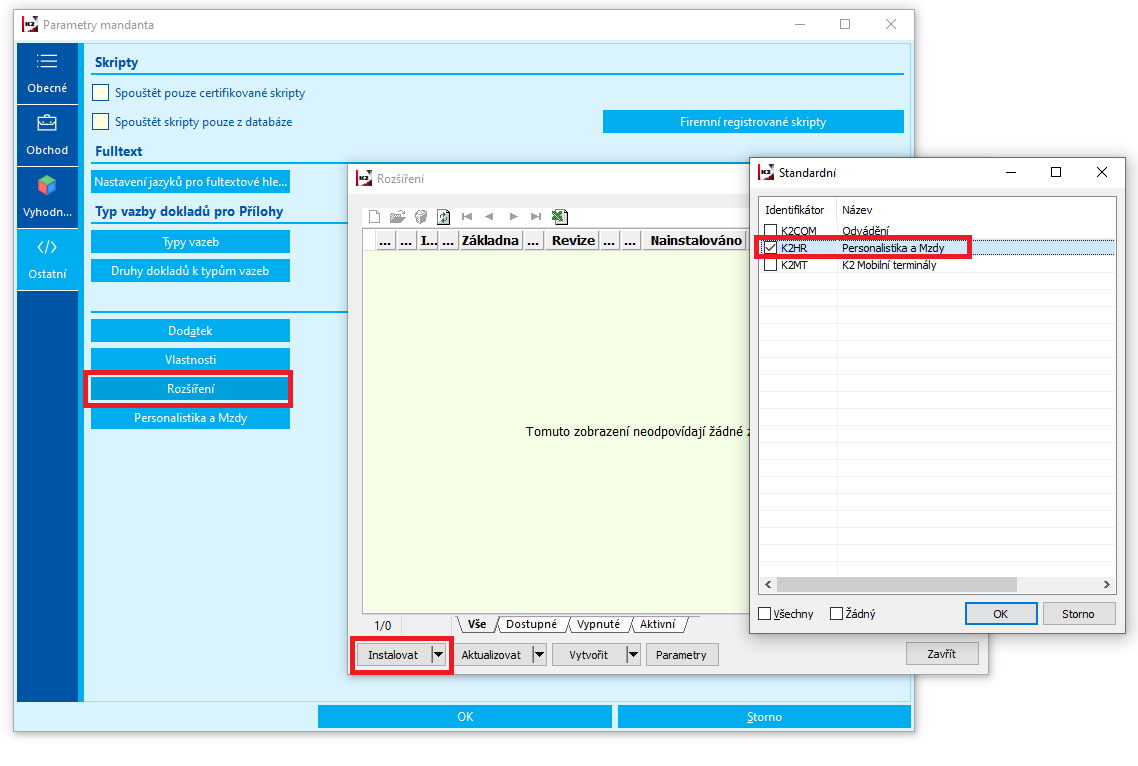Click Firemní registrované skripty button
Viewport: 1138px width, 766px height.
(753, 122)
